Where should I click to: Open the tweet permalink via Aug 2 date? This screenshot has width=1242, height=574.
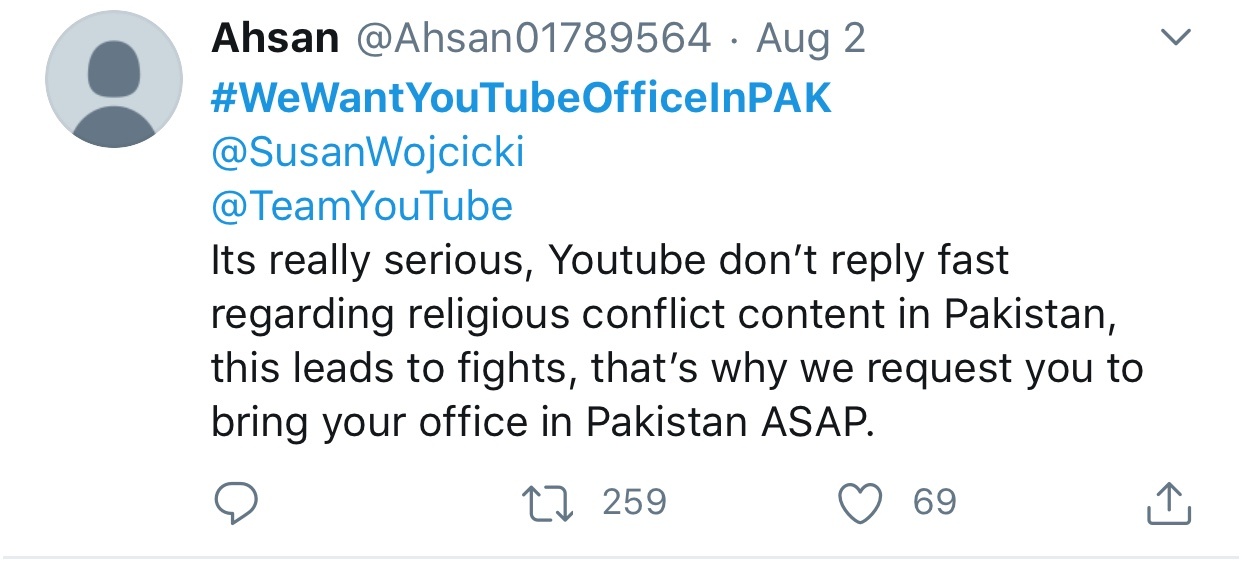(811, 39)
